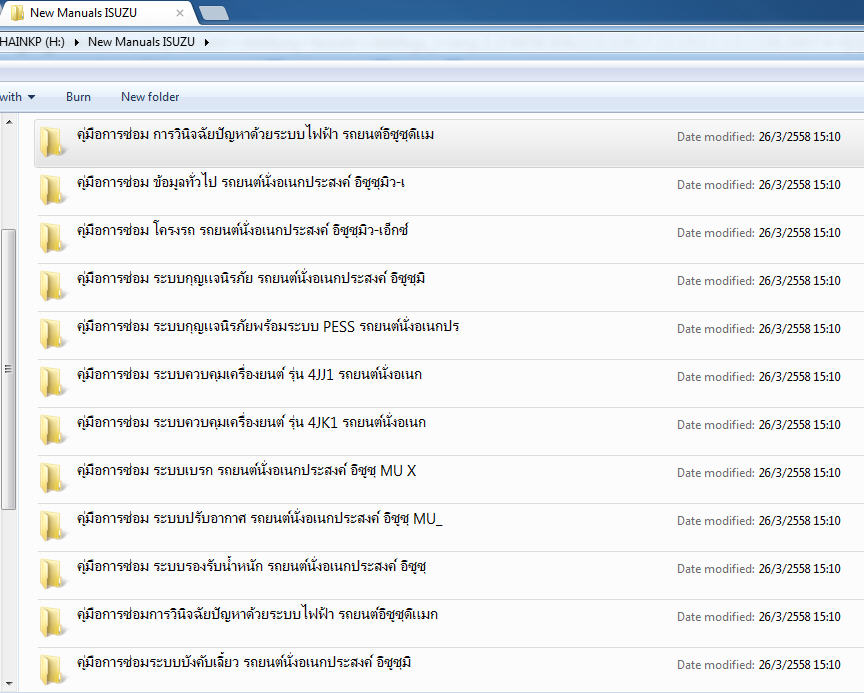Screen dimensions: 864x693
Task: Create a New folder from the toolbar
Action: 150,97
